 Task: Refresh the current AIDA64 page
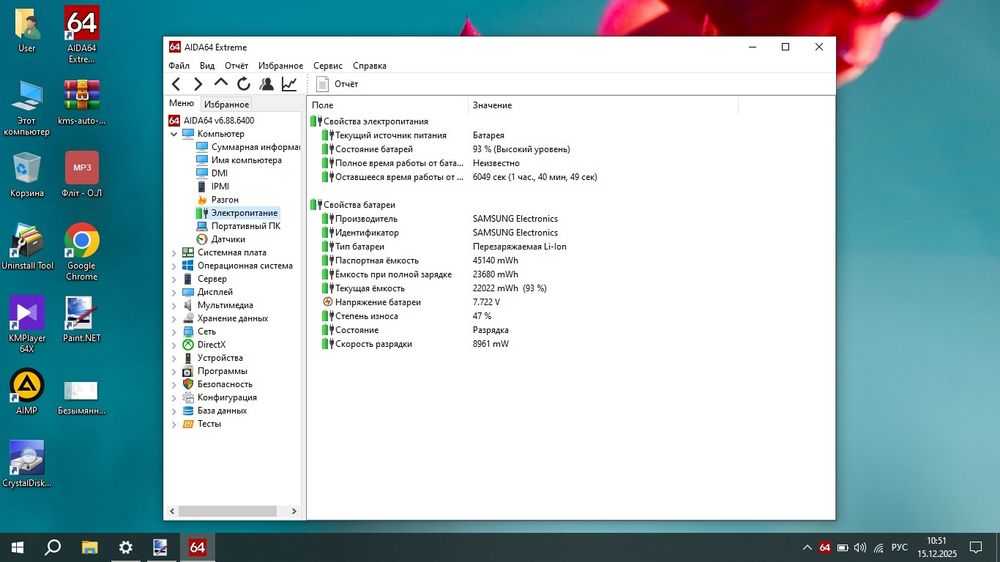[x=244, y=84]
